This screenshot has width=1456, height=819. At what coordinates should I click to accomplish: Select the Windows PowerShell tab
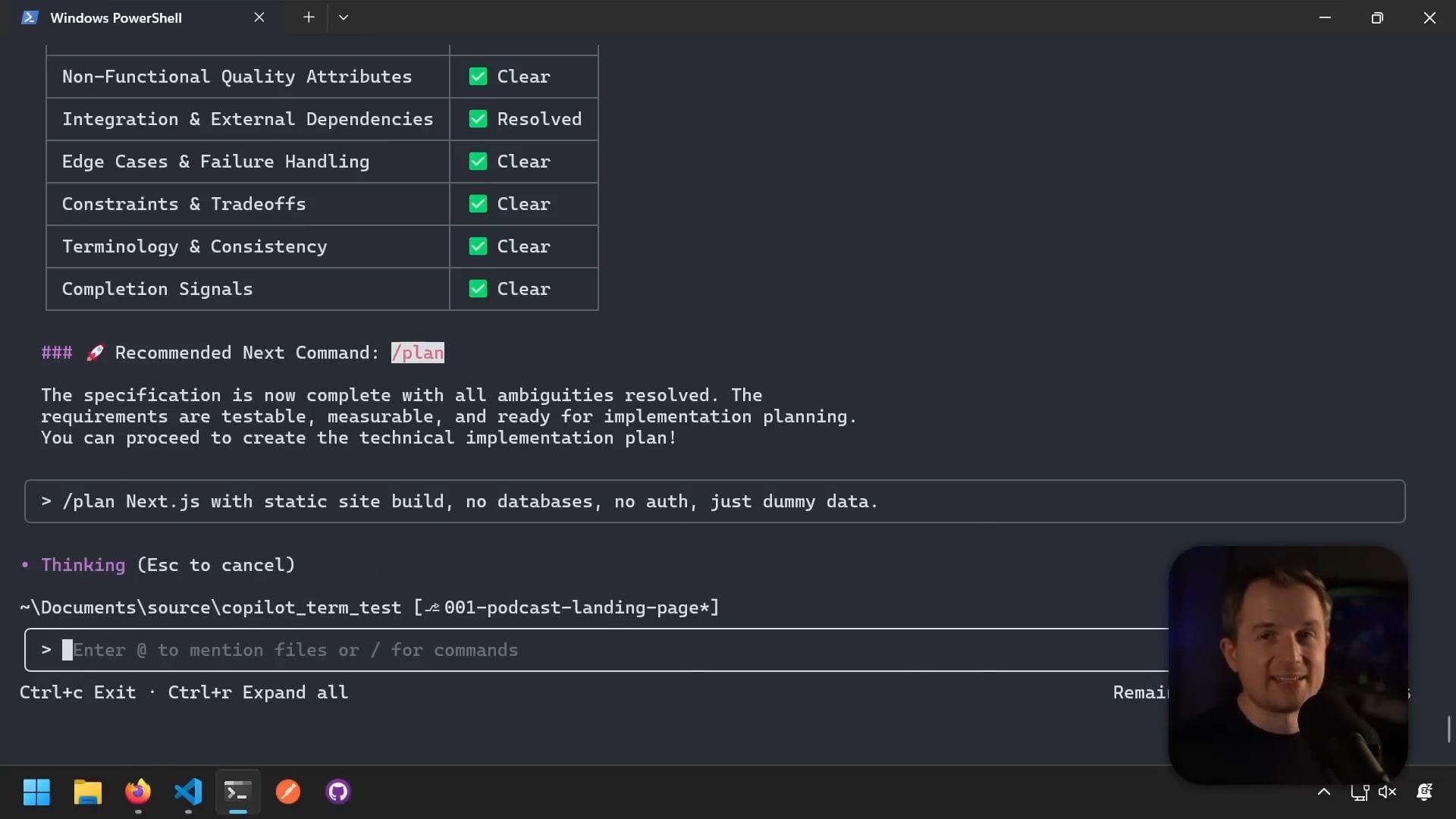(116, 17)
